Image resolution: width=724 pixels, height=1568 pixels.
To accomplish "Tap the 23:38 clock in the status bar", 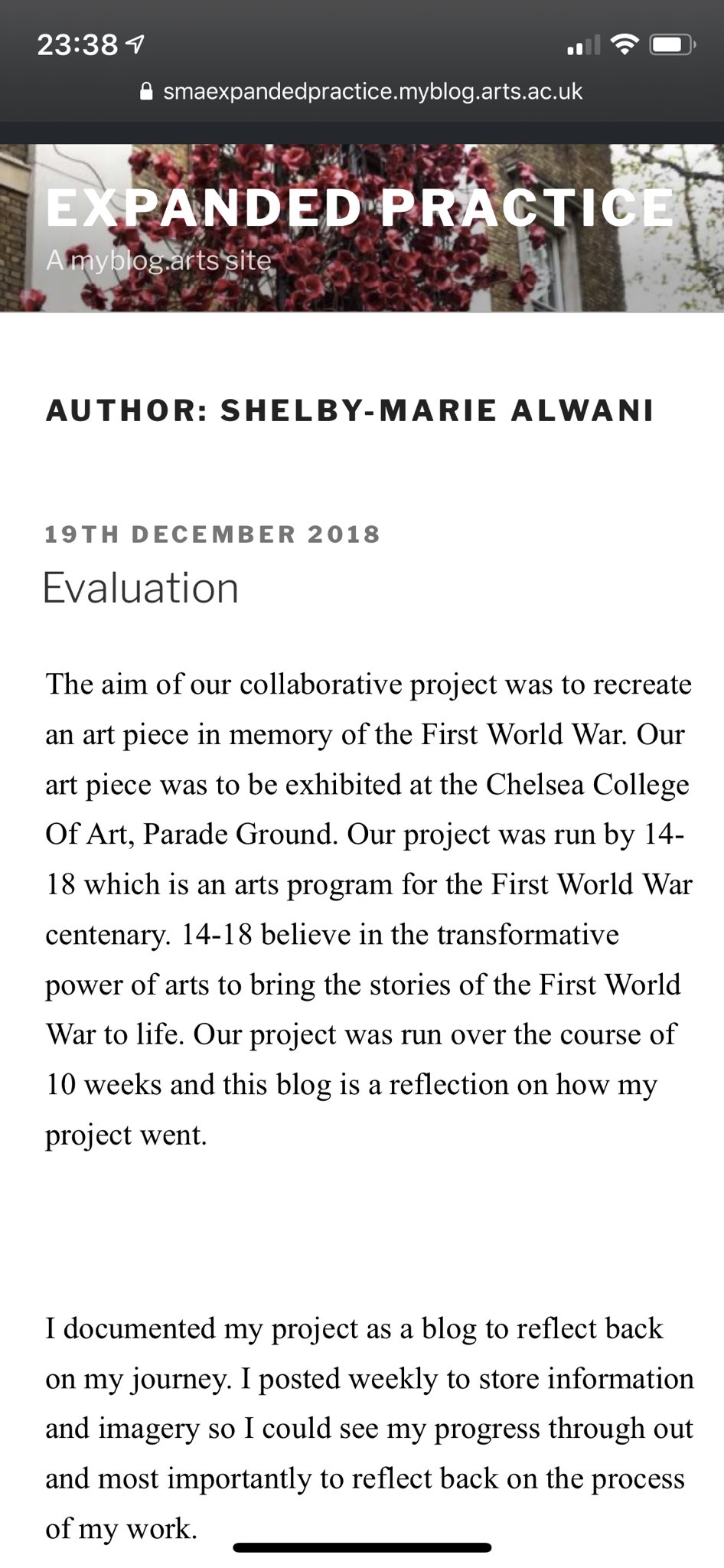I will coord(77,45).
